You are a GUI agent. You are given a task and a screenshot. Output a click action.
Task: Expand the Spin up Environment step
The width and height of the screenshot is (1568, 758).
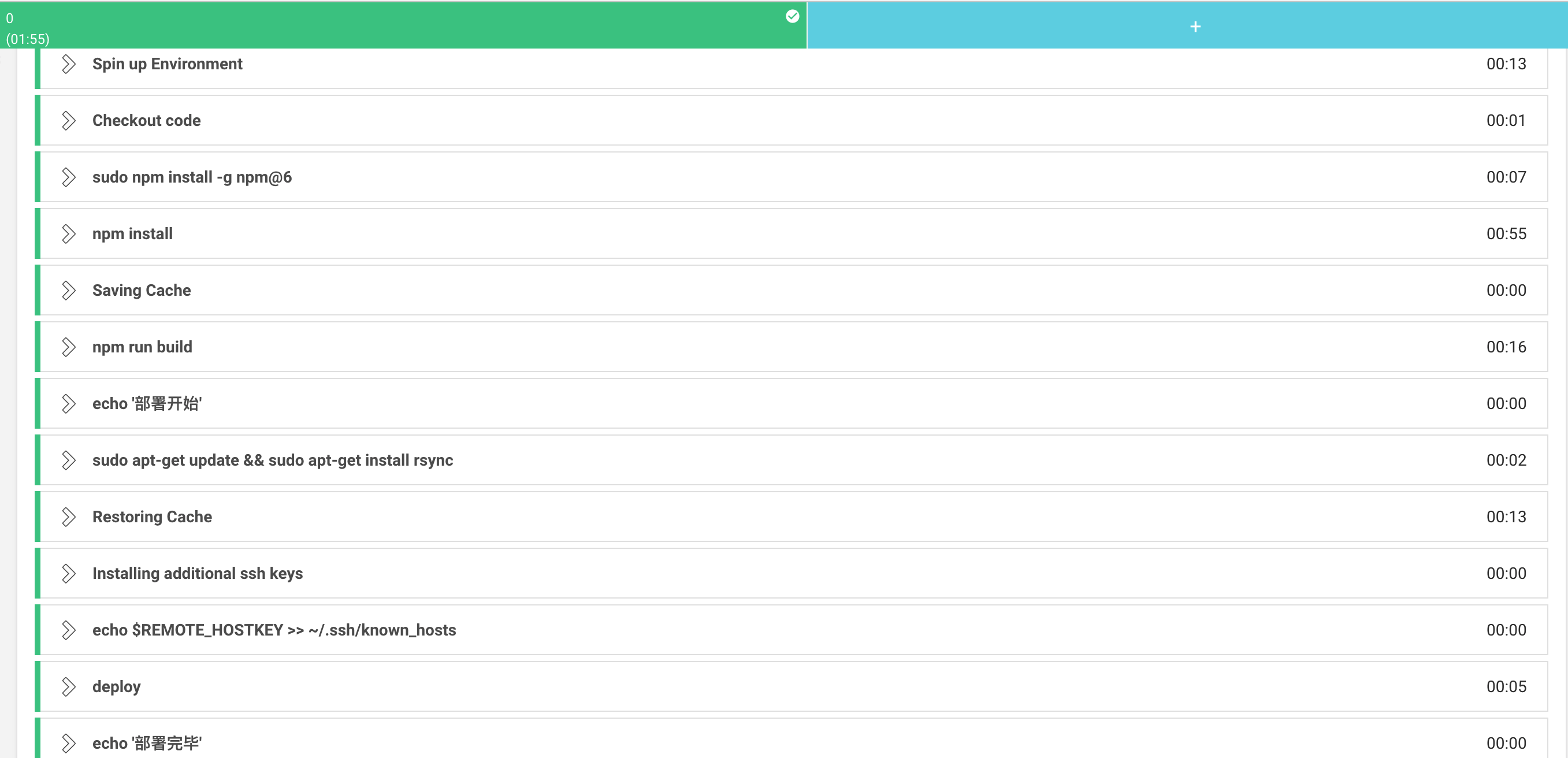(x=68, y=64)
